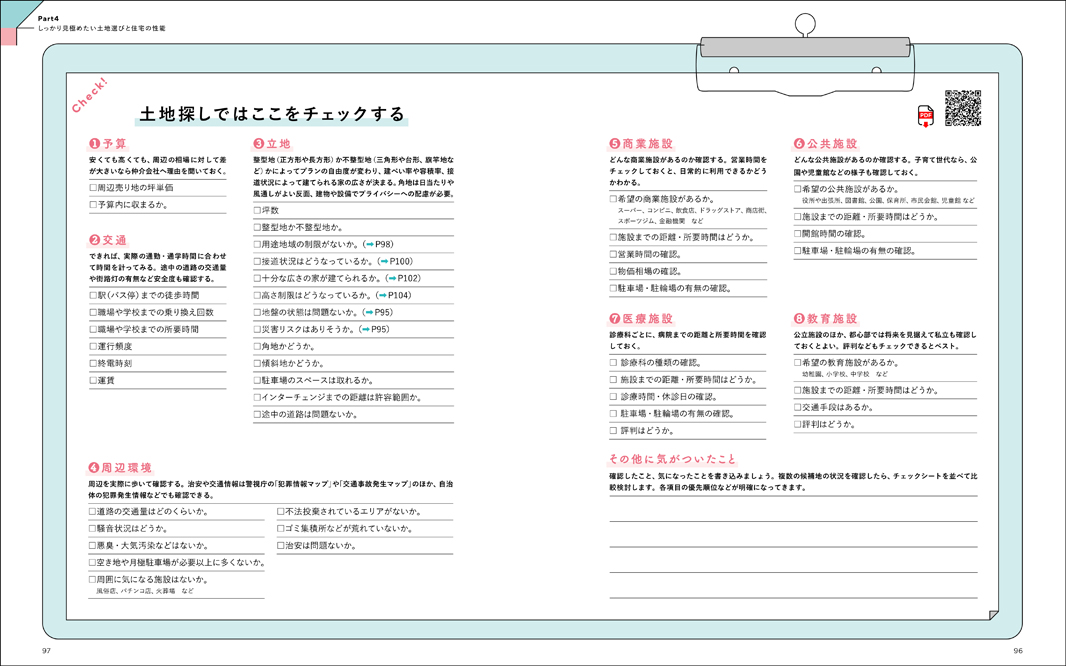The height and width of the screenshot is (666, 1066).
Task: Click the QR code image
Action: pos(963,108)
